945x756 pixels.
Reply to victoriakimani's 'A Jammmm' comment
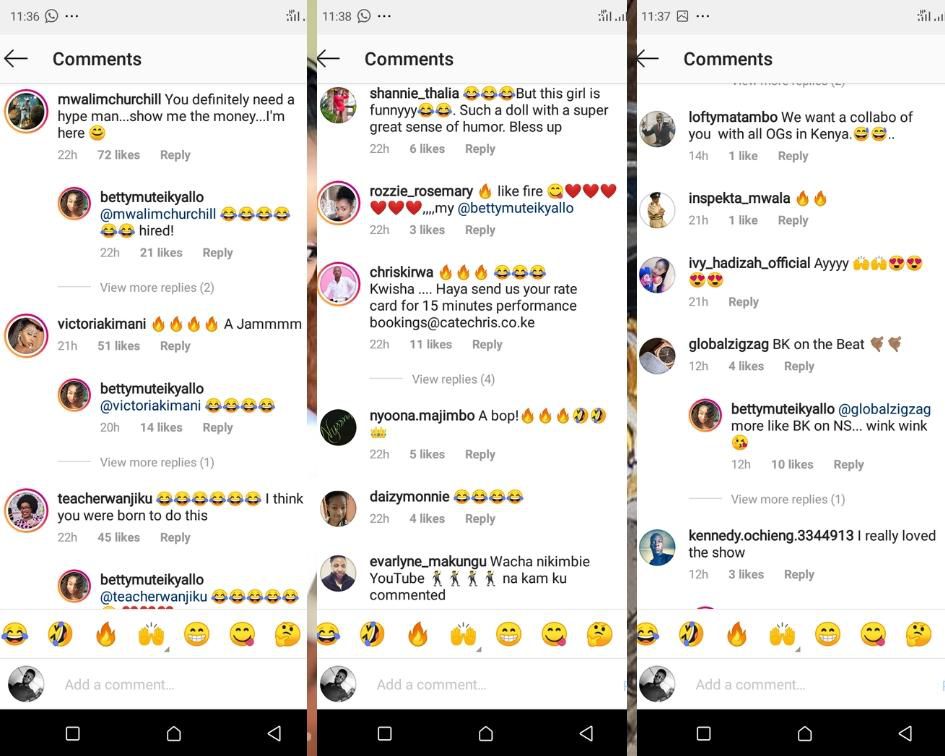click(175, 346)
